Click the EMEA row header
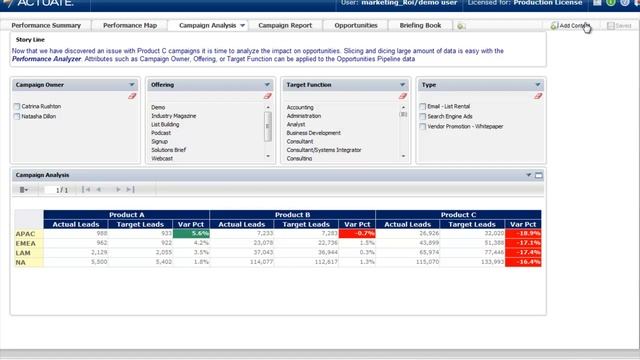This screenshot has width=640, height=360. 29,243
